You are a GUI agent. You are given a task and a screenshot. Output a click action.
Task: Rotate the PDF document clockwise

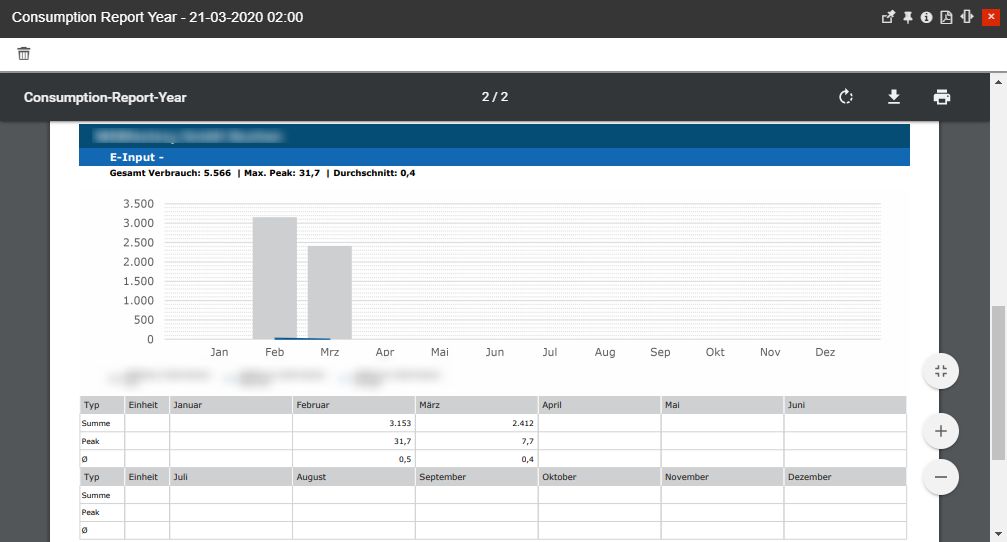[x=846, y=97]
